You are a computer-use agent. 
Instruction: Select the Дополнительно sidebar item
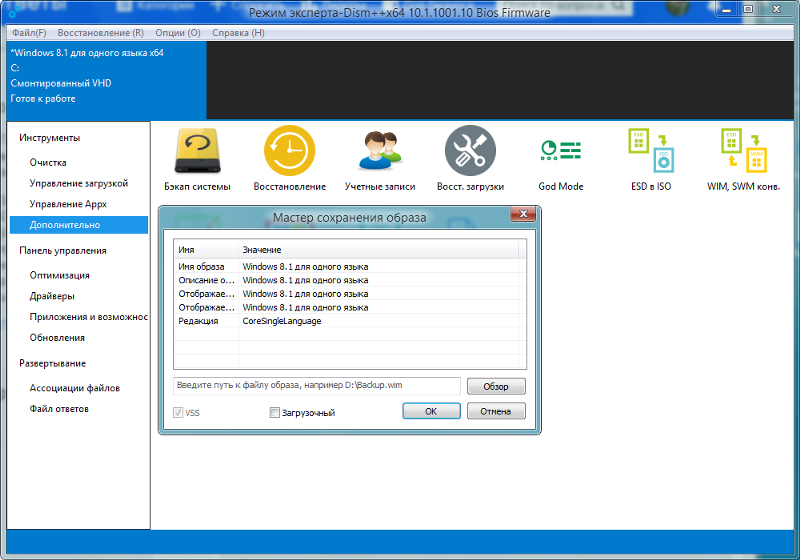coord(79,225)
